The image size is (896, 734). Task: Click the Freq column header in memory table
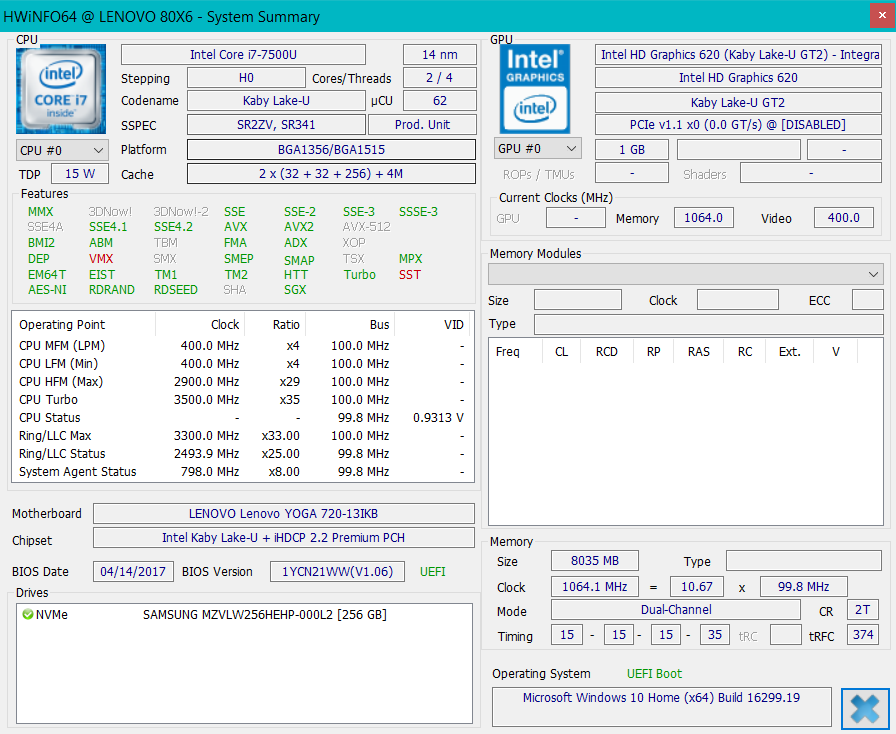click(508, 352)
